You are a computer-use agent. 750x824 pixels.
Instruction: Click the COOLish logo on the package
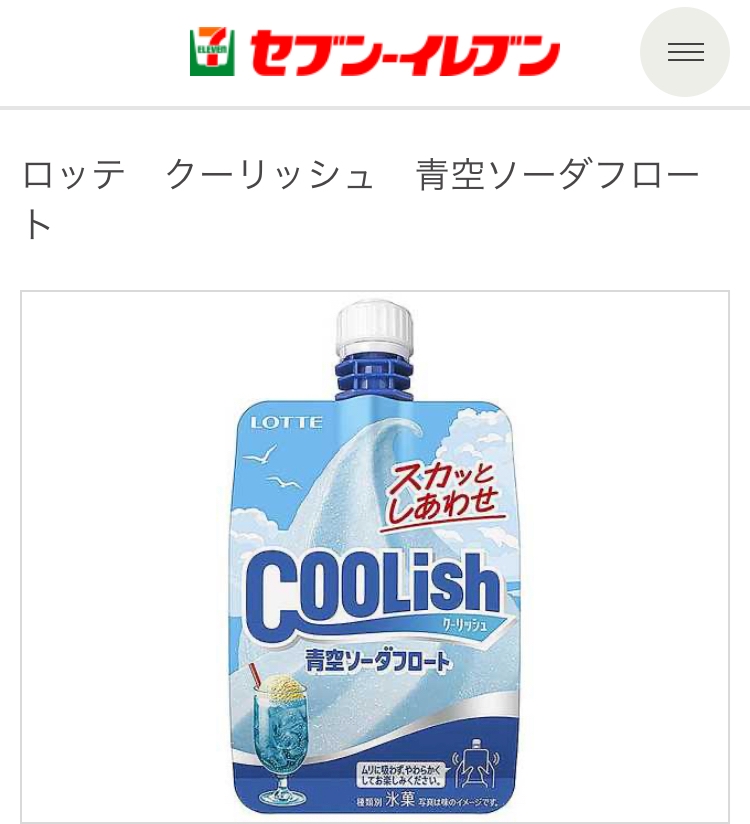(372, 591)
